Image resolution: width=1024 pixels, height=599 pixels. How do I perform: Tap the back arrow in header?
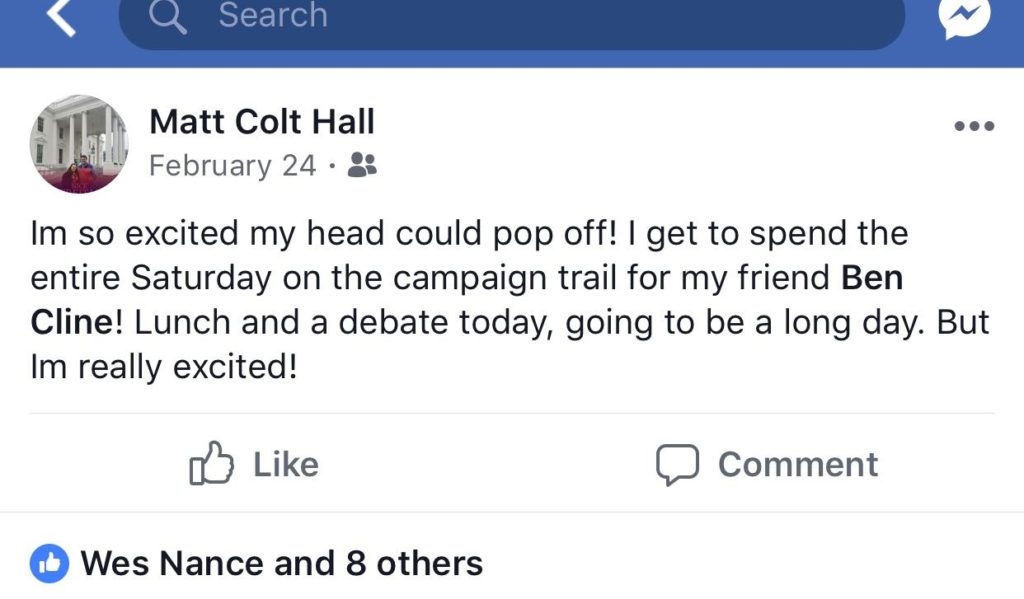pyautogui.click(x=60, y=17)
